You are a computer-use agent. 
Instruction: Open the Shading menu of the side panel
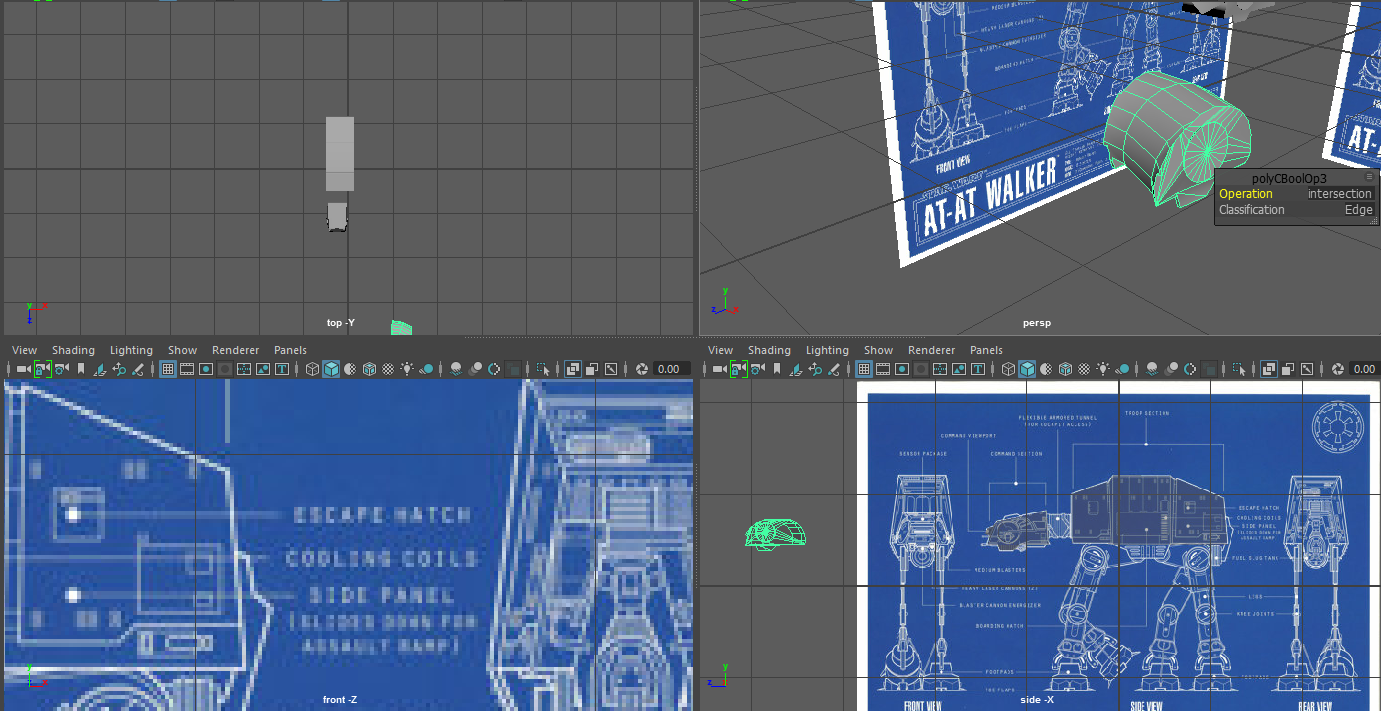(769, 350)
